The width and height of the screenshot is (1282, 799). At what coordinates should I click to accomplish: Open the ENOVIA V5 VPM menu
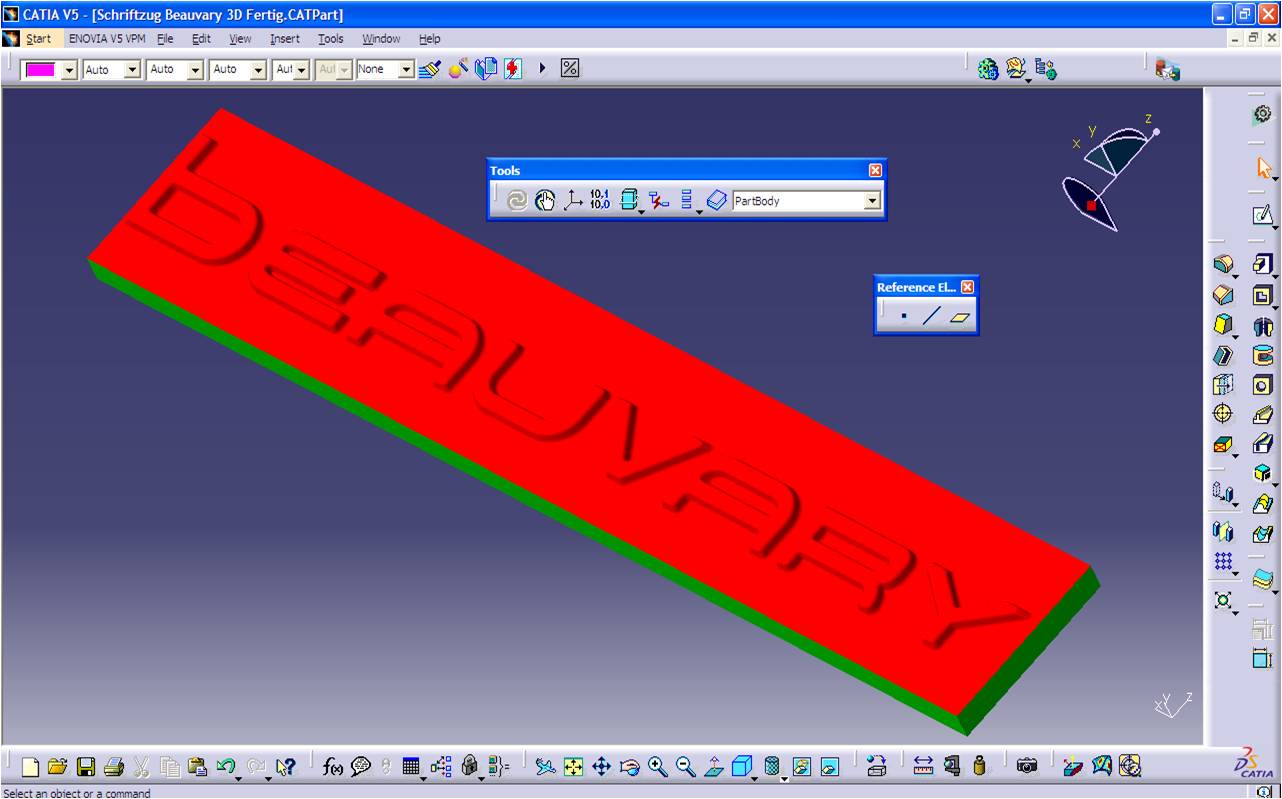(107, 39)
